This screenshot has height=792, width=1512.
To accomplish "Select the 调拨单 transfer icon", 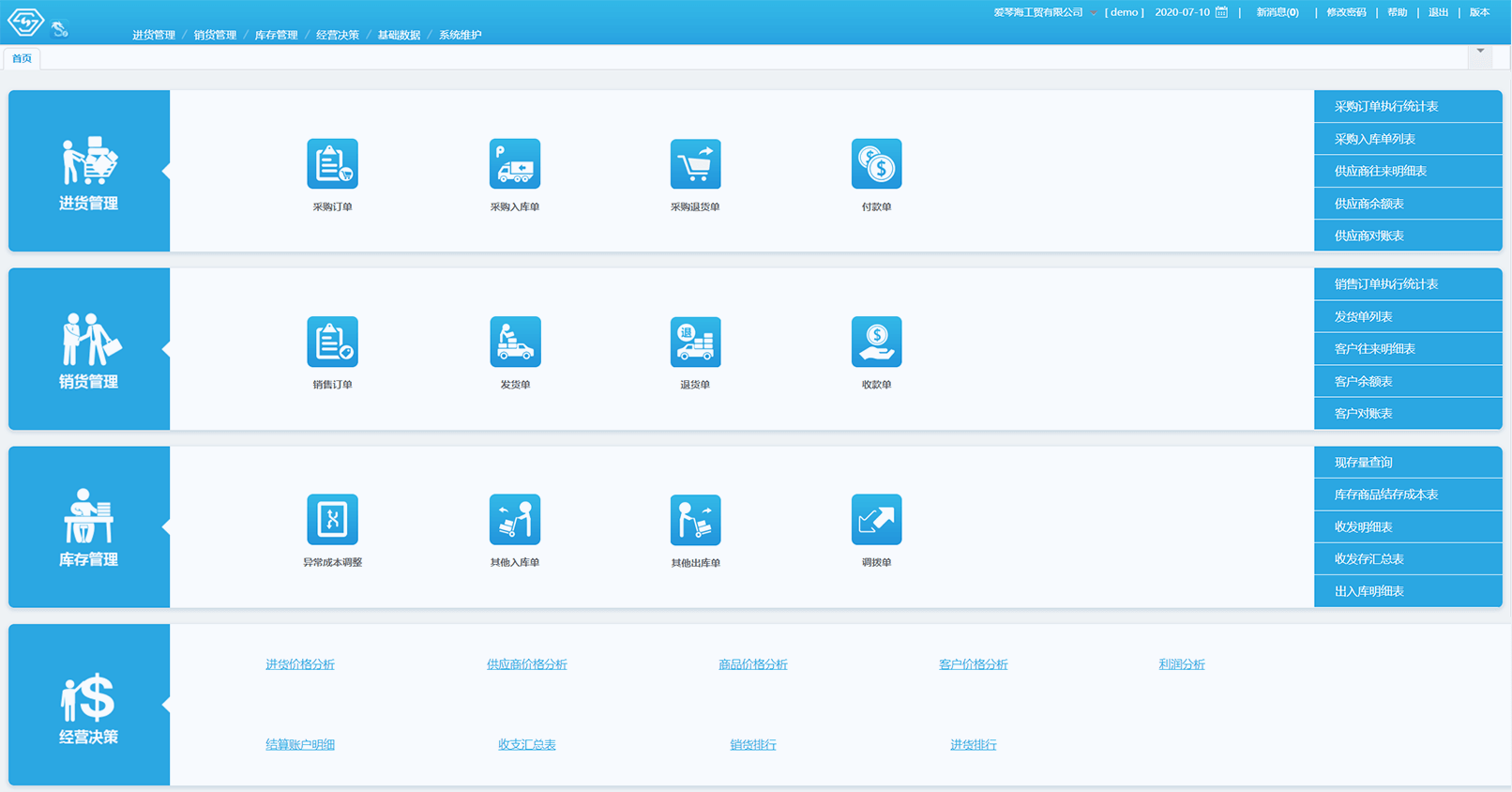I will pyautogui.click(x=876, y=520).
